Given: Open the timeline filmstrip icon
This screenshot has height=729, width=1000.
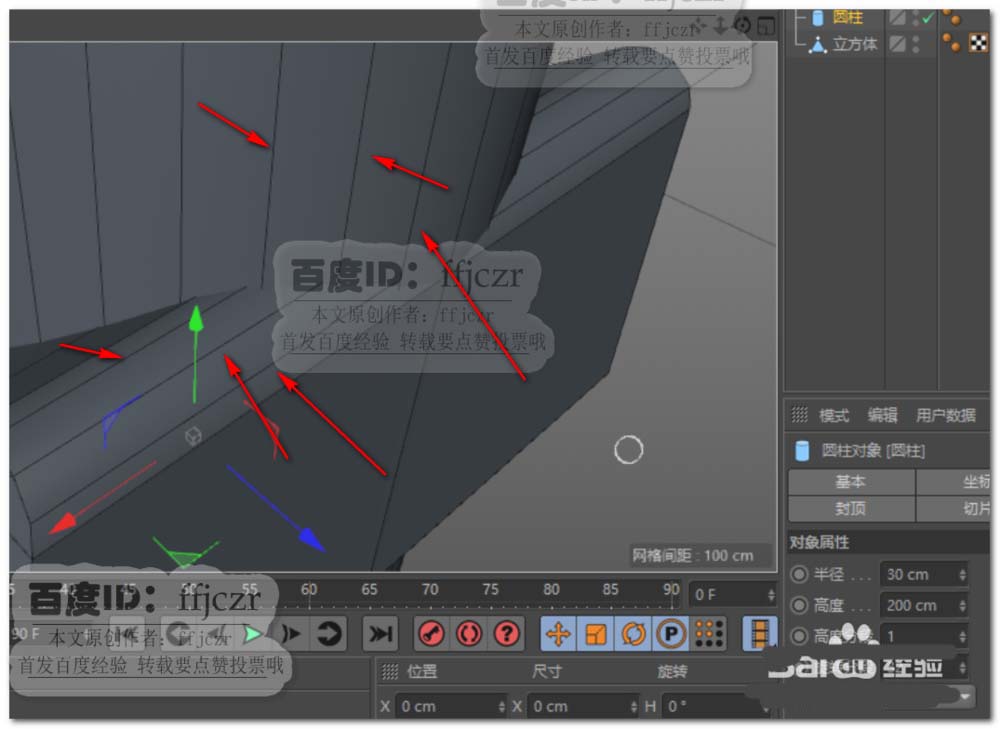Looking at the screenshot, I should 759,634.
